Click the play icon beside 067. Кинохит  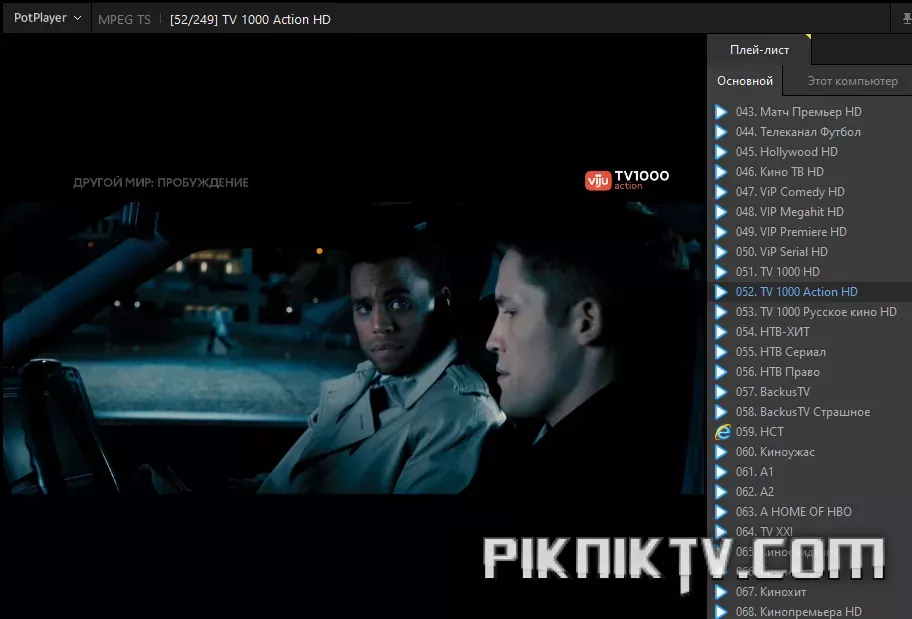coord(721,592)
